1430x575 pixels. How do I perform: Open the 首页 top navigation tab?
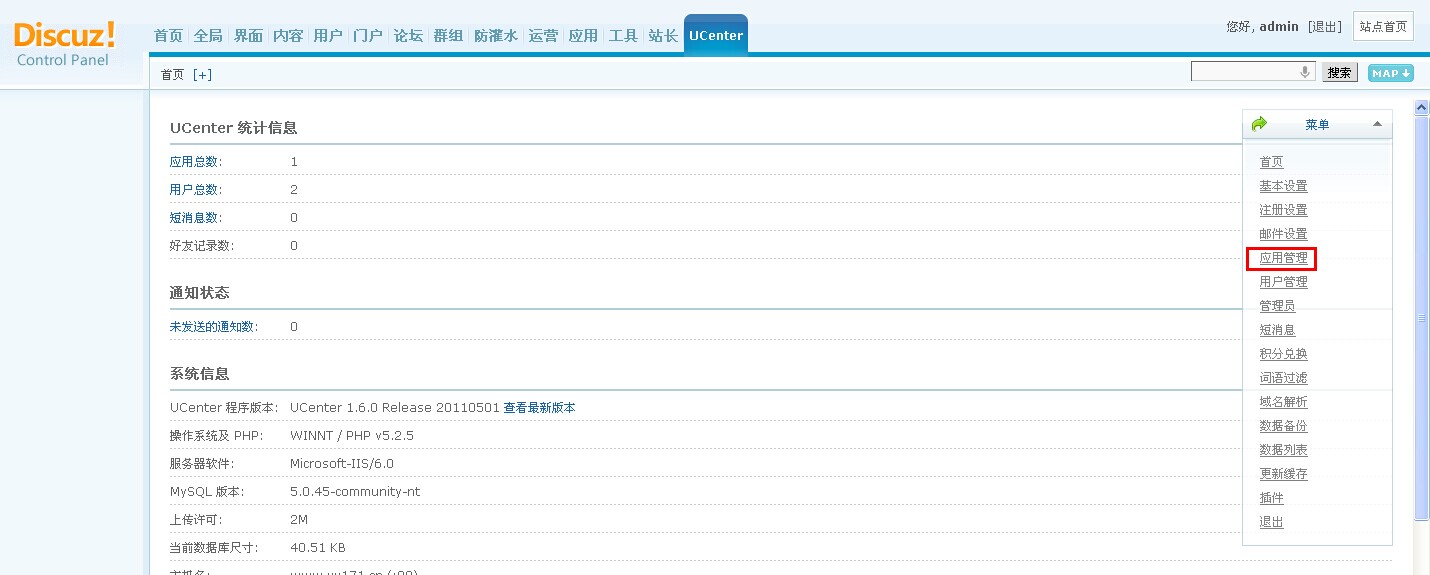168,36
